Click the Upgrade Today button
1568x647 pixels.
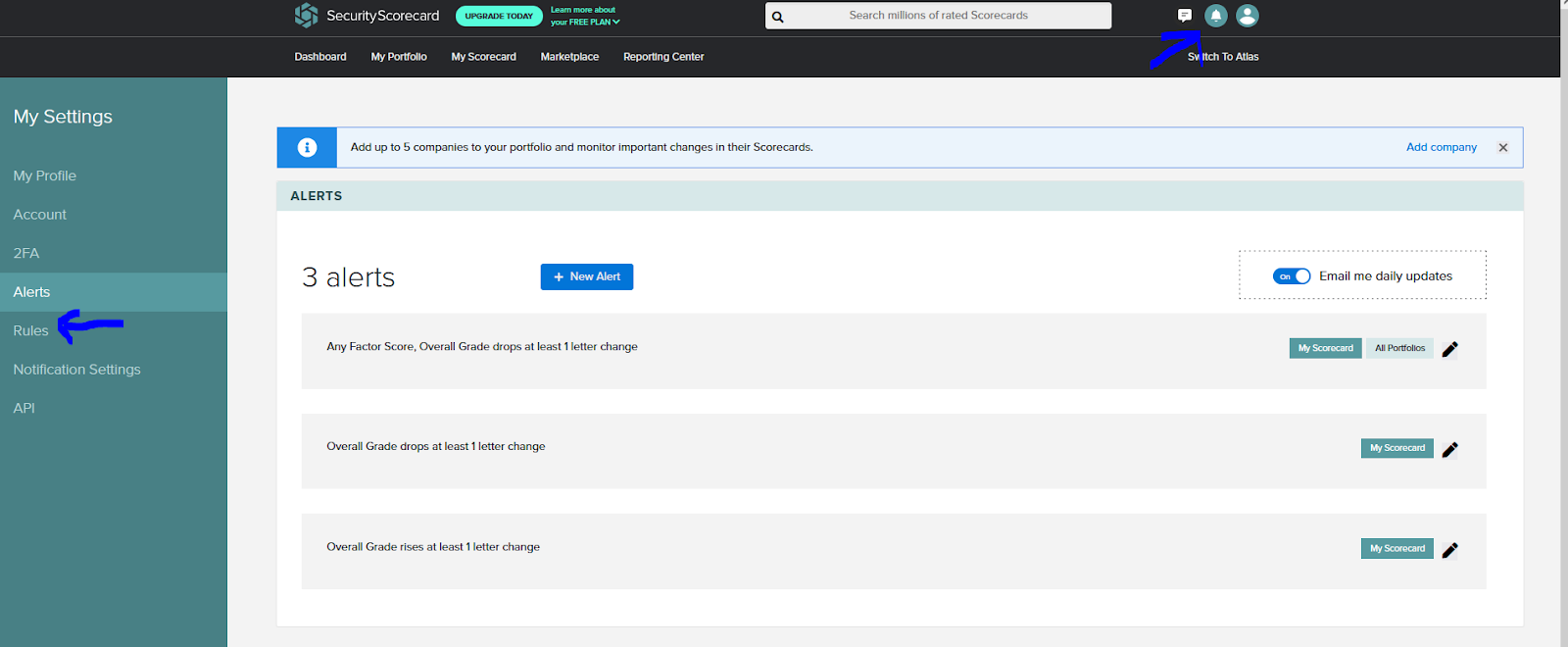tap(499, 16)
